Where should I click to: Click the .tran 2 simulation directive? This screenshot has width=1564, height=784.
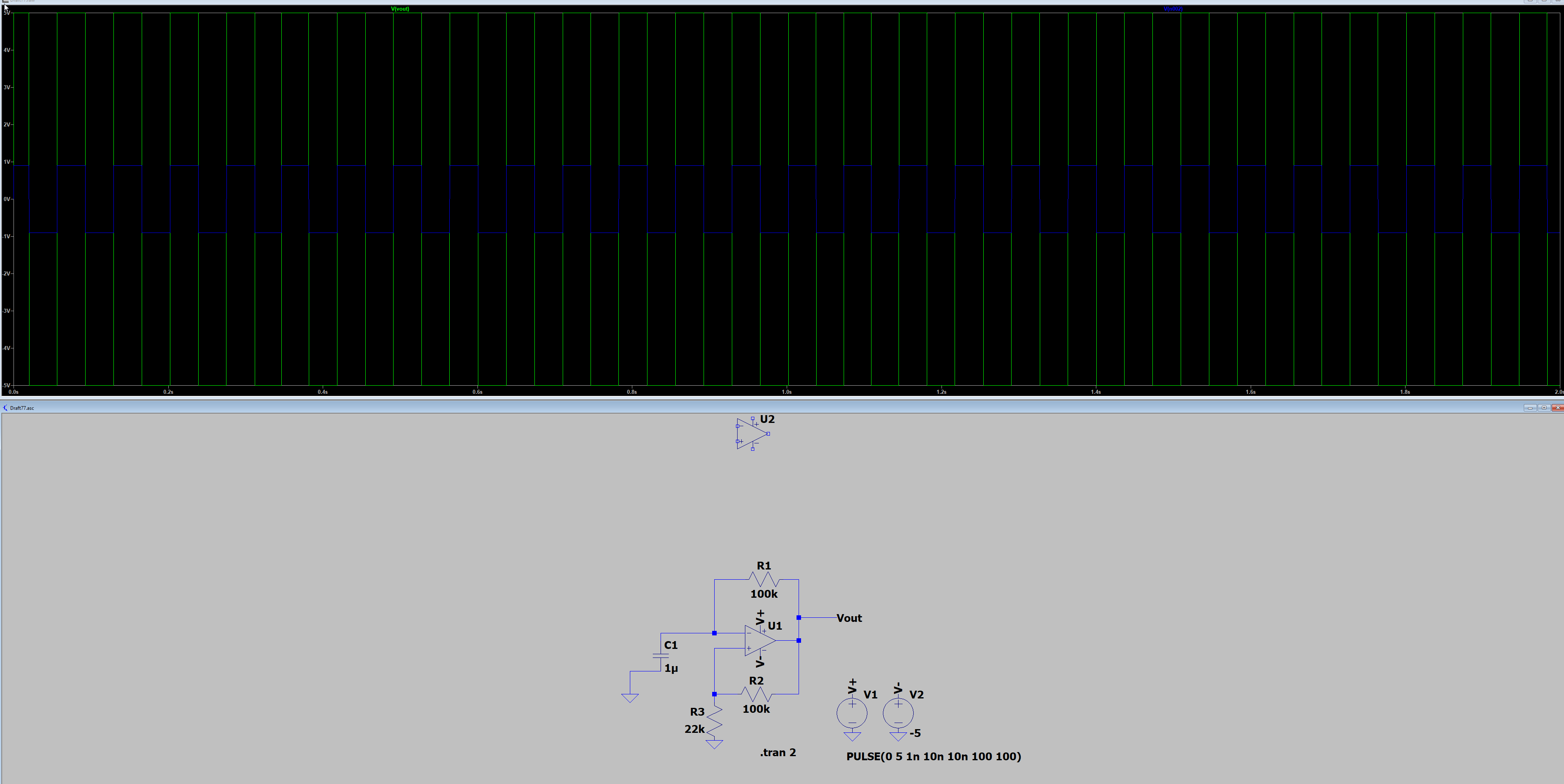pos(778,752)
